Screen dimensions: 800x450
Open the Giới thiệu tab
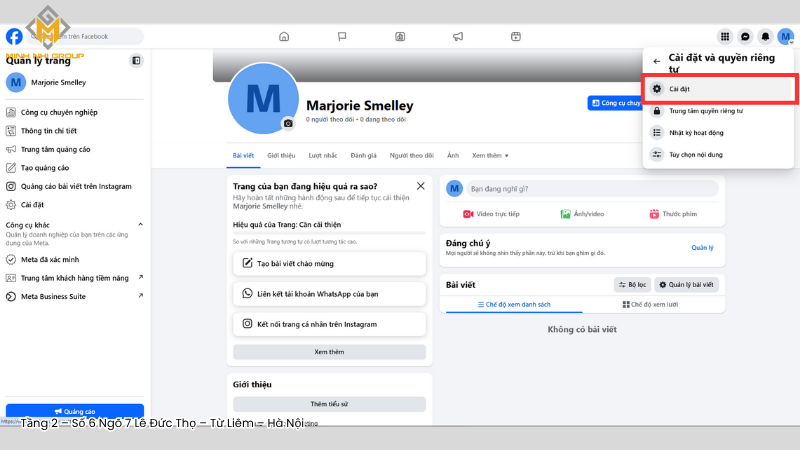pos(281,156)
